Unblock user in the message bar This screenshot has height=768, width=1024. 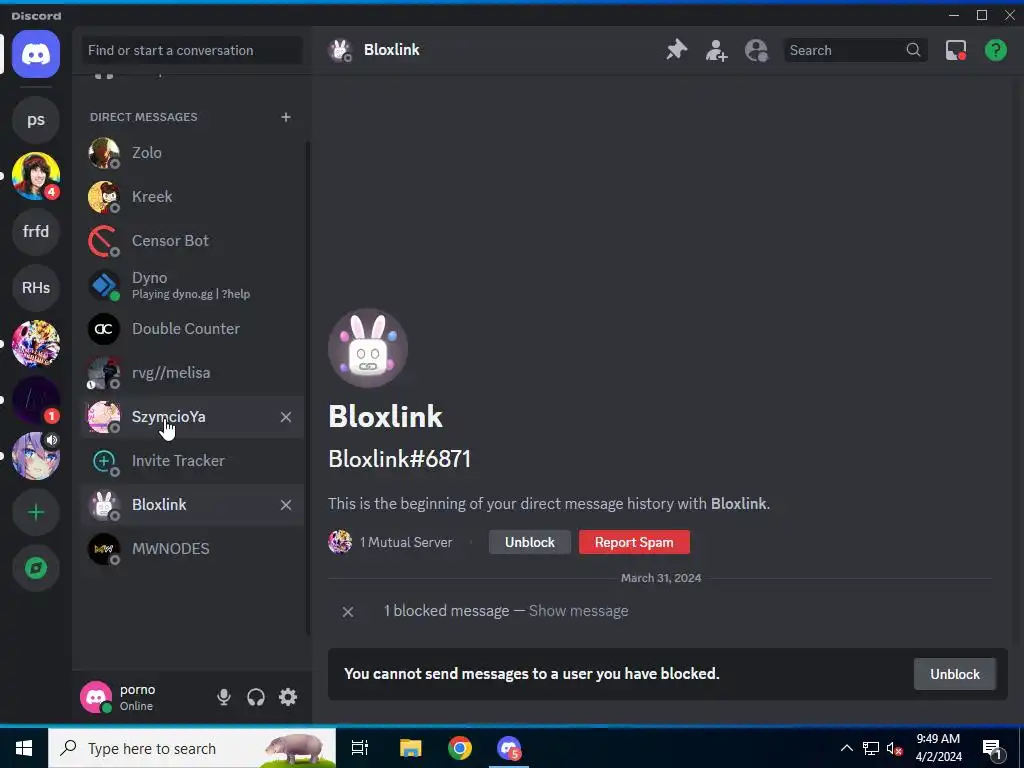[954, 674]
